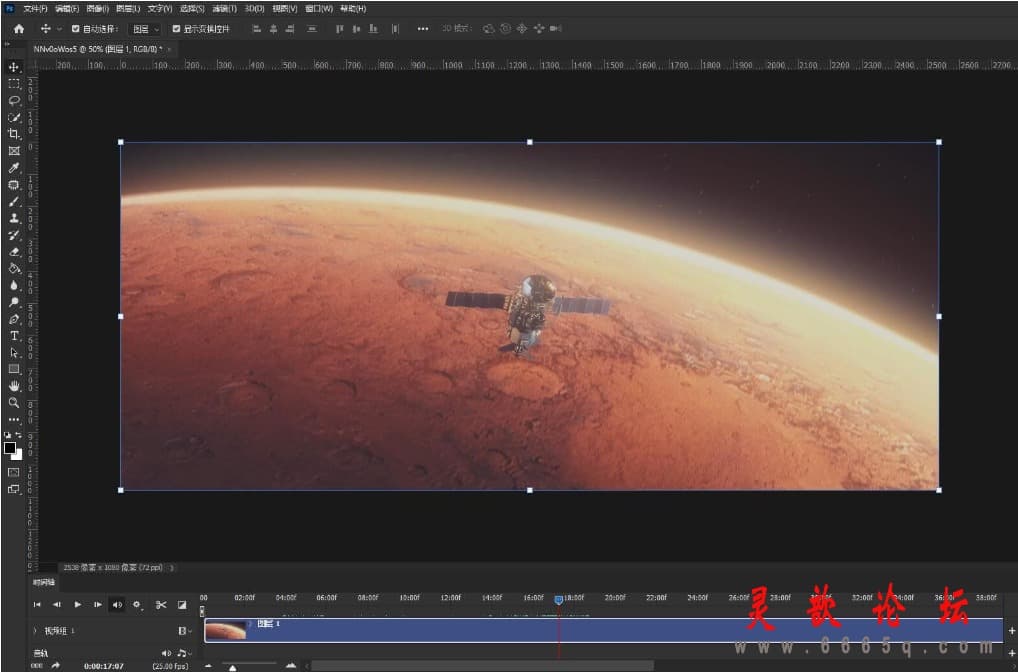The height and width of the screenshot is (672, 1018).
Task: Go to first frame of timeline
Action: pyautogui.click(x=37, y=604)
